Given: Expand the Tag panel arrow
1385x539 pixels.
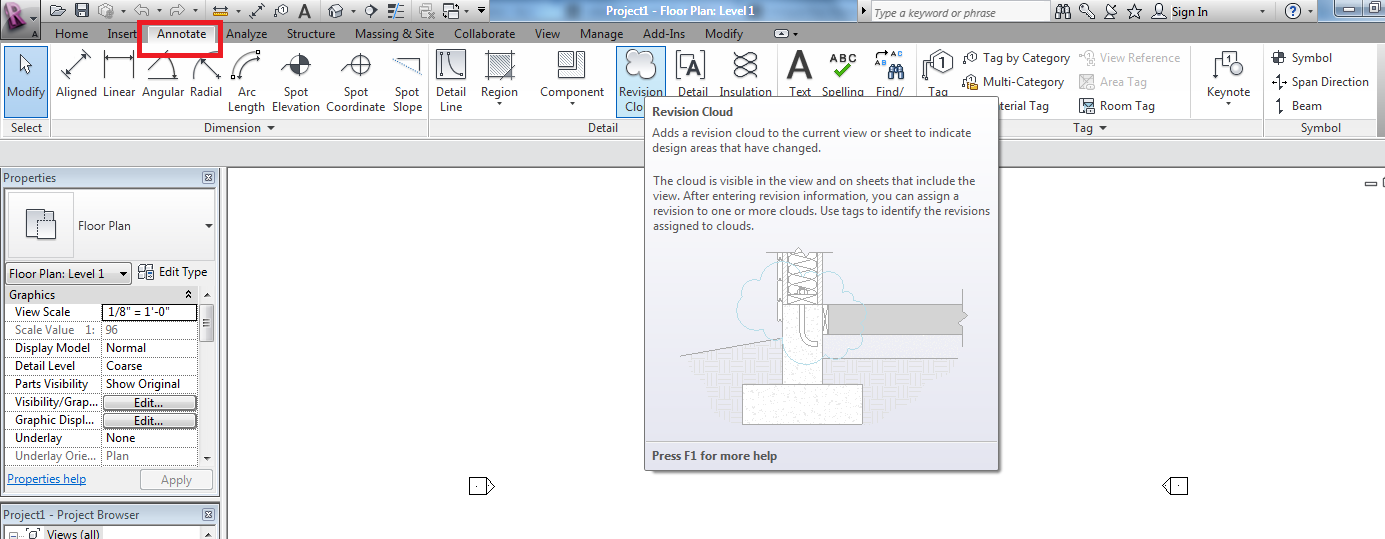Looking at the screenshot, I should click(x=1103, y=128).
